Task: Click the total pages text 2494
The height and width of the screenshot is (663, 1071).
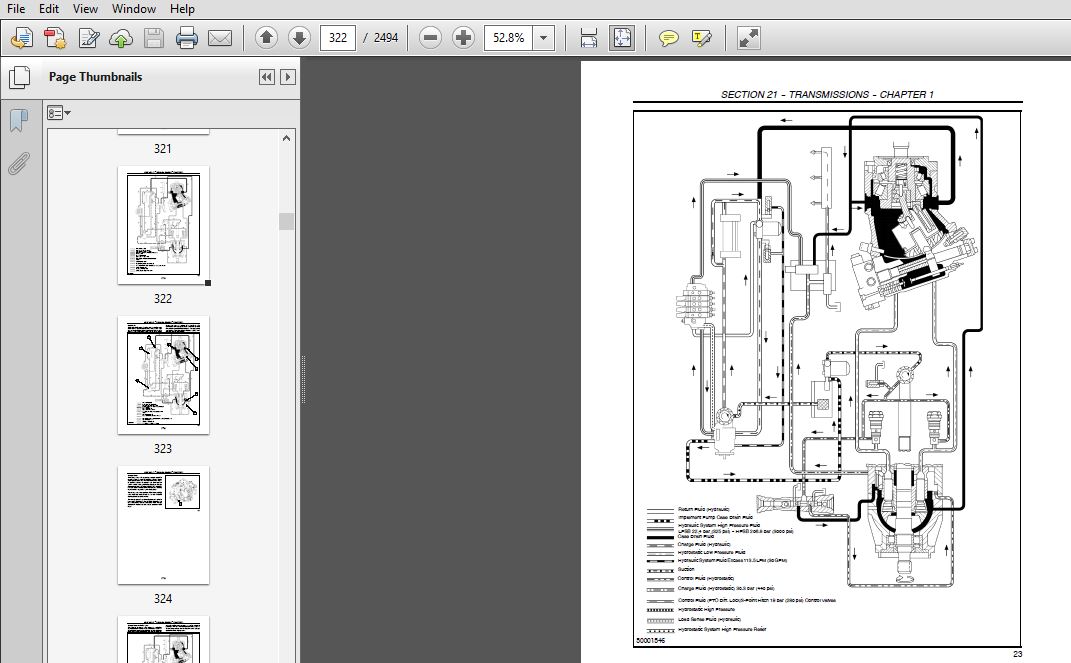Action: pyautogui.click(x=385, y=38)
